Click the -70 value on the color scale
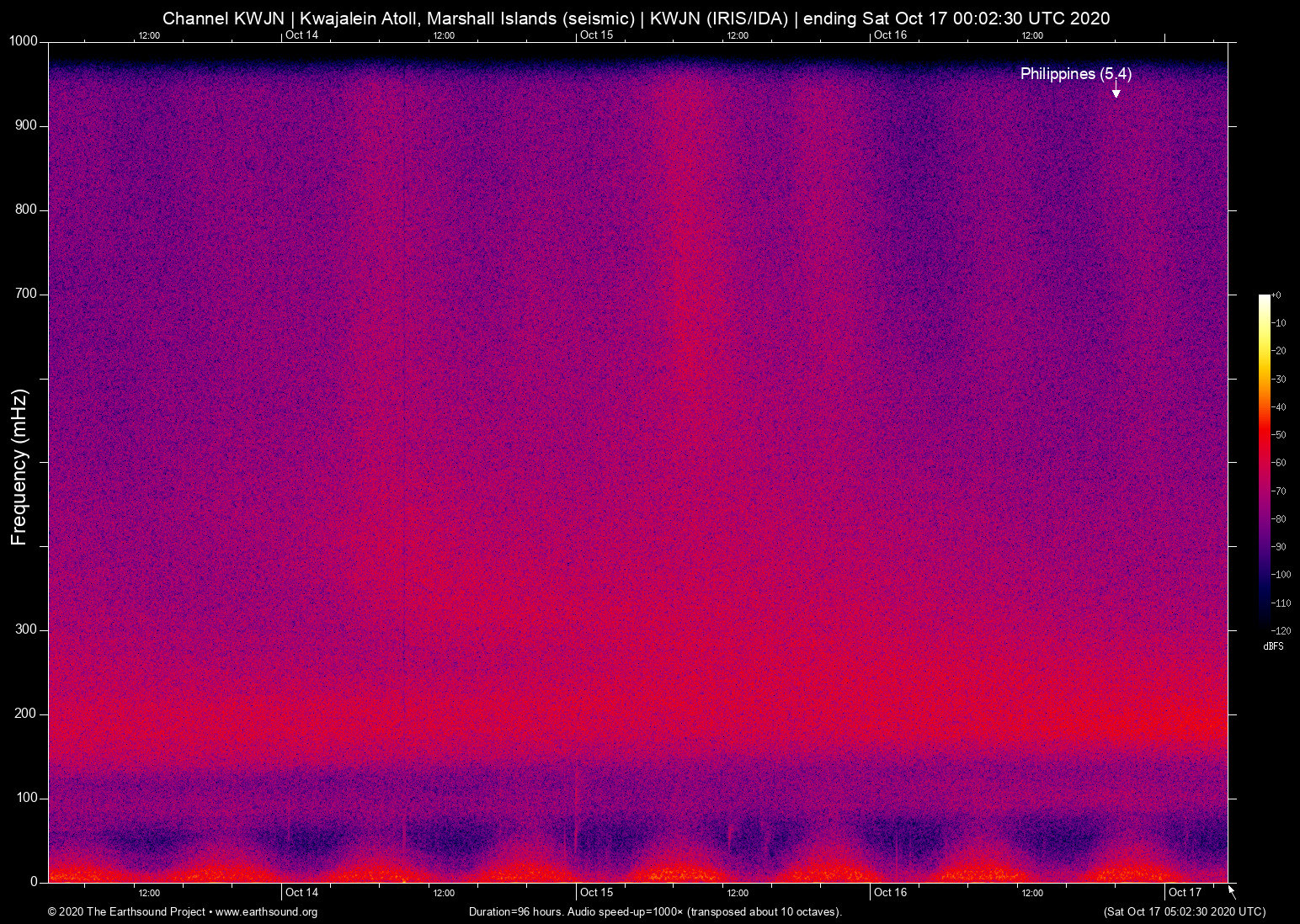1300x924 pixels. pyautogui.click(x=1279, y=491)
